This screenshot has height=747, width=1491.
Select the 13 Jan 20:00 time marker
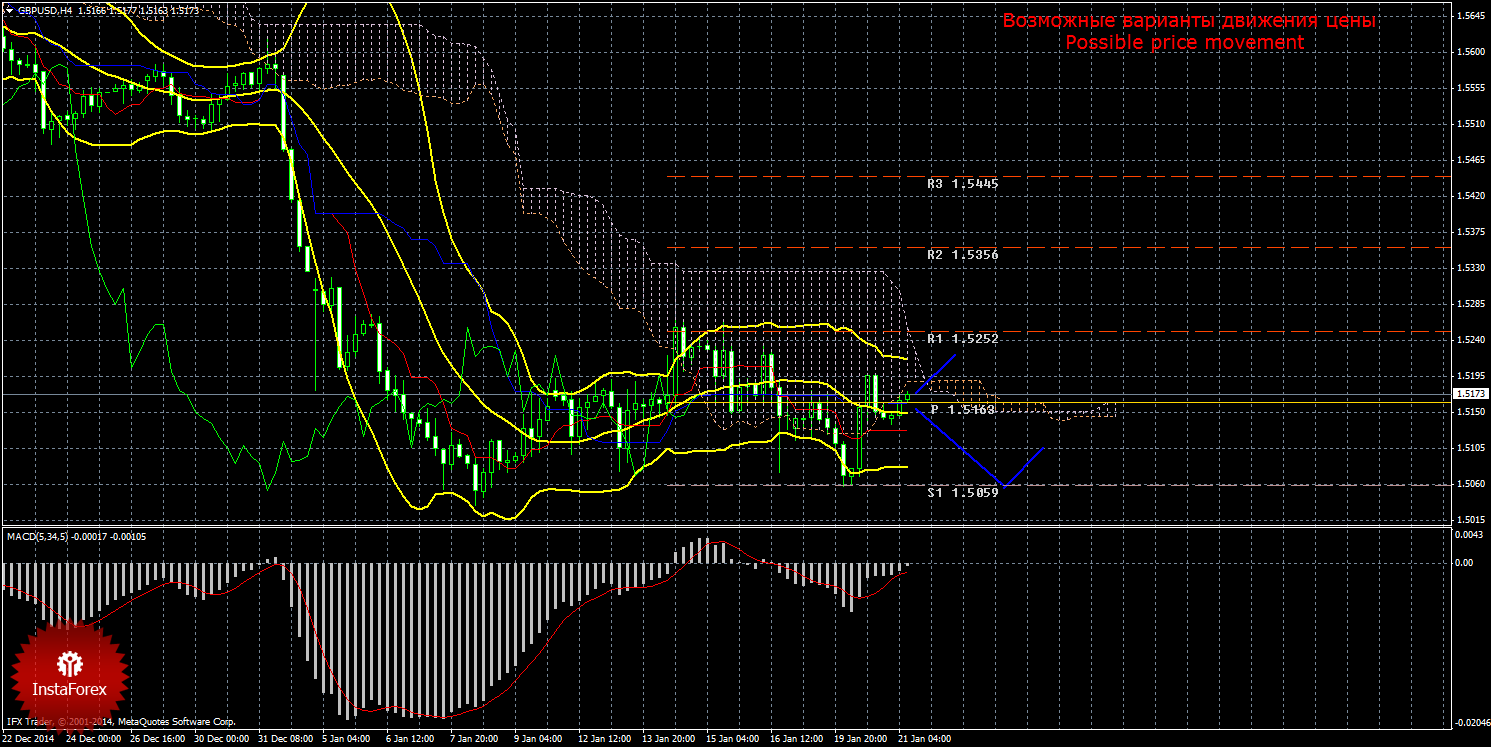[x=668, y=739]
